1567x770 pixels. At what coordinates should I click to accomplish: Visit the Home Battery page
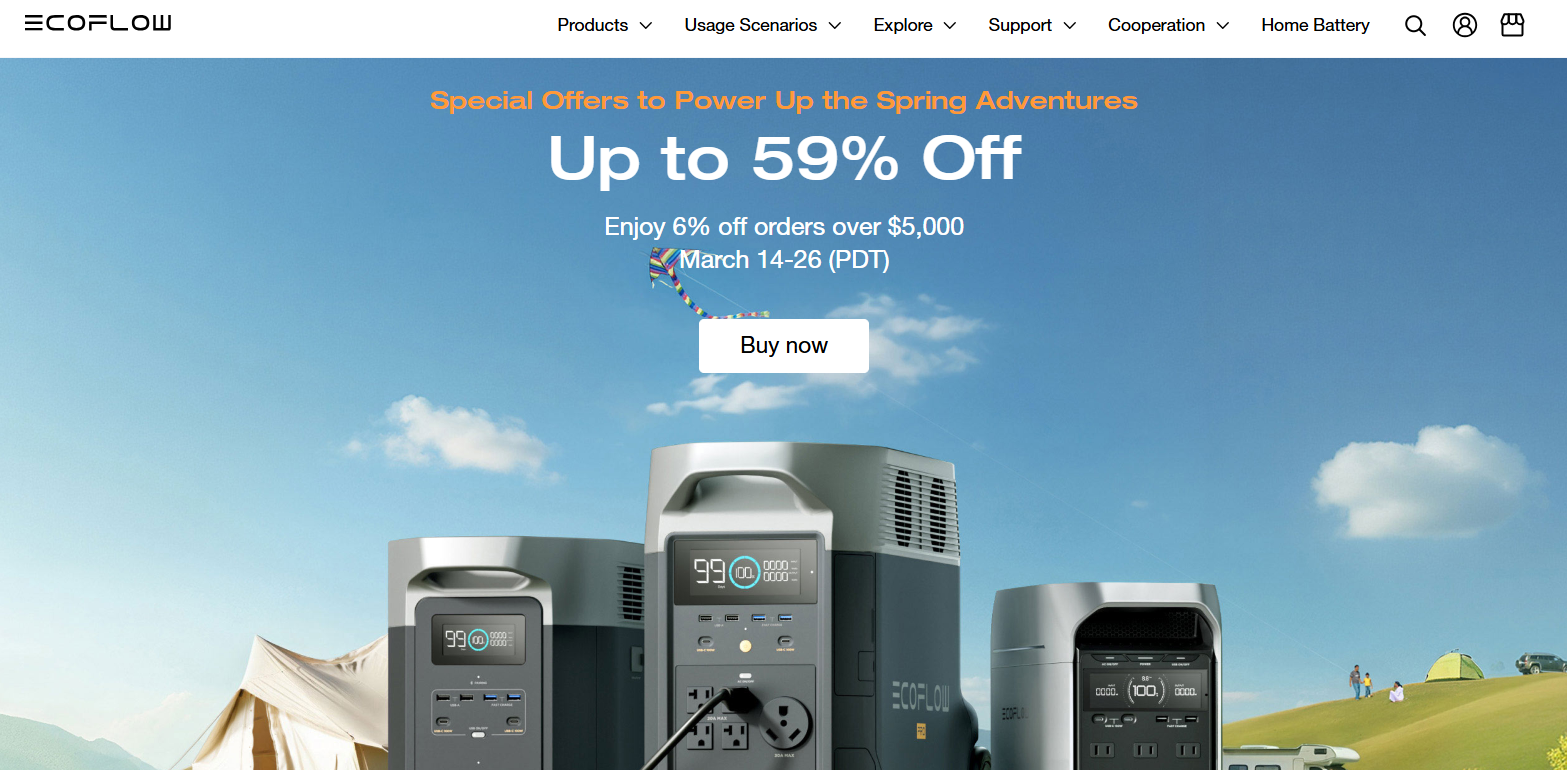[1315, 25]
